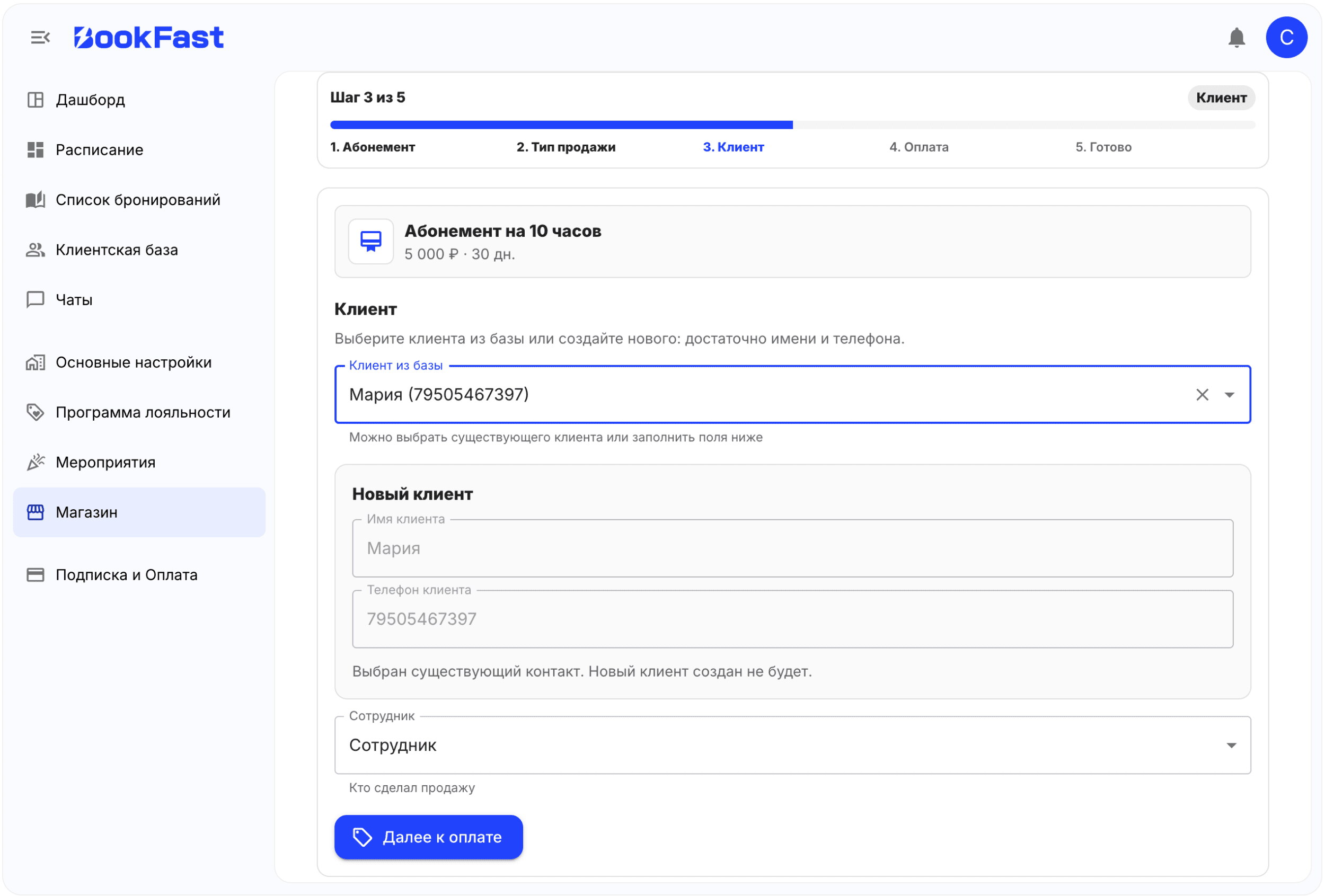Click Абонемент на 10 часов title
This screenshot has width=1325, height=896.
[502, 231]
